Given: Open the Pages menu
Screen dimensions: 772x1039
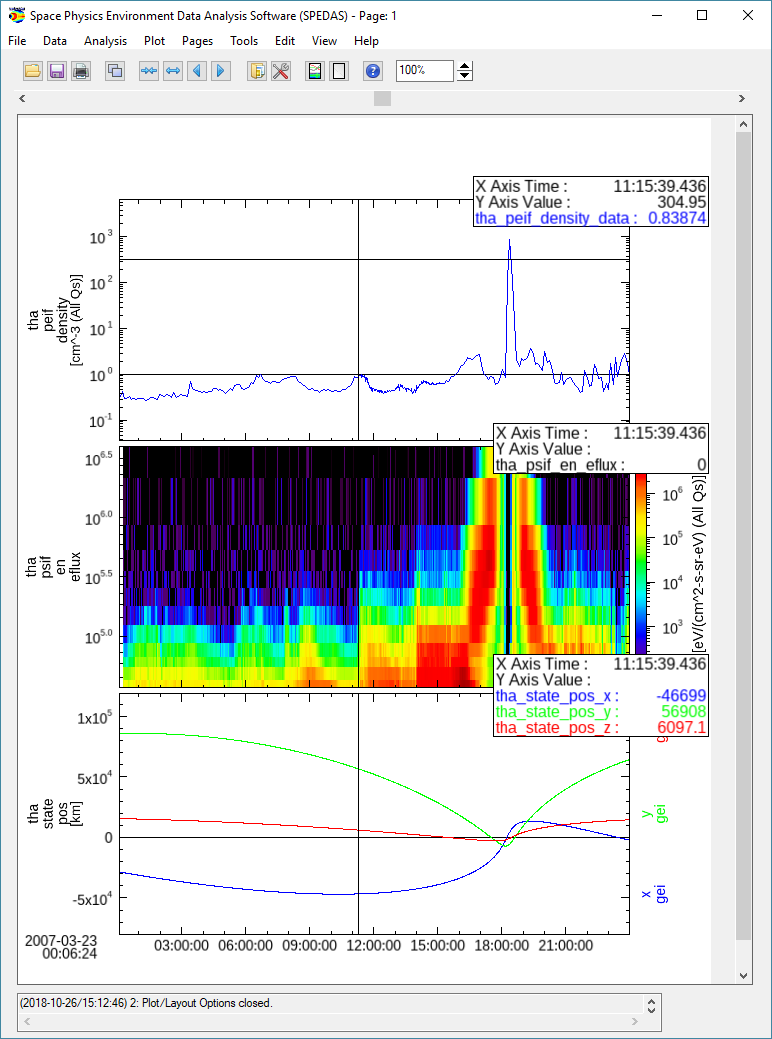Looking at the screenshot, I should click(197, 41).
